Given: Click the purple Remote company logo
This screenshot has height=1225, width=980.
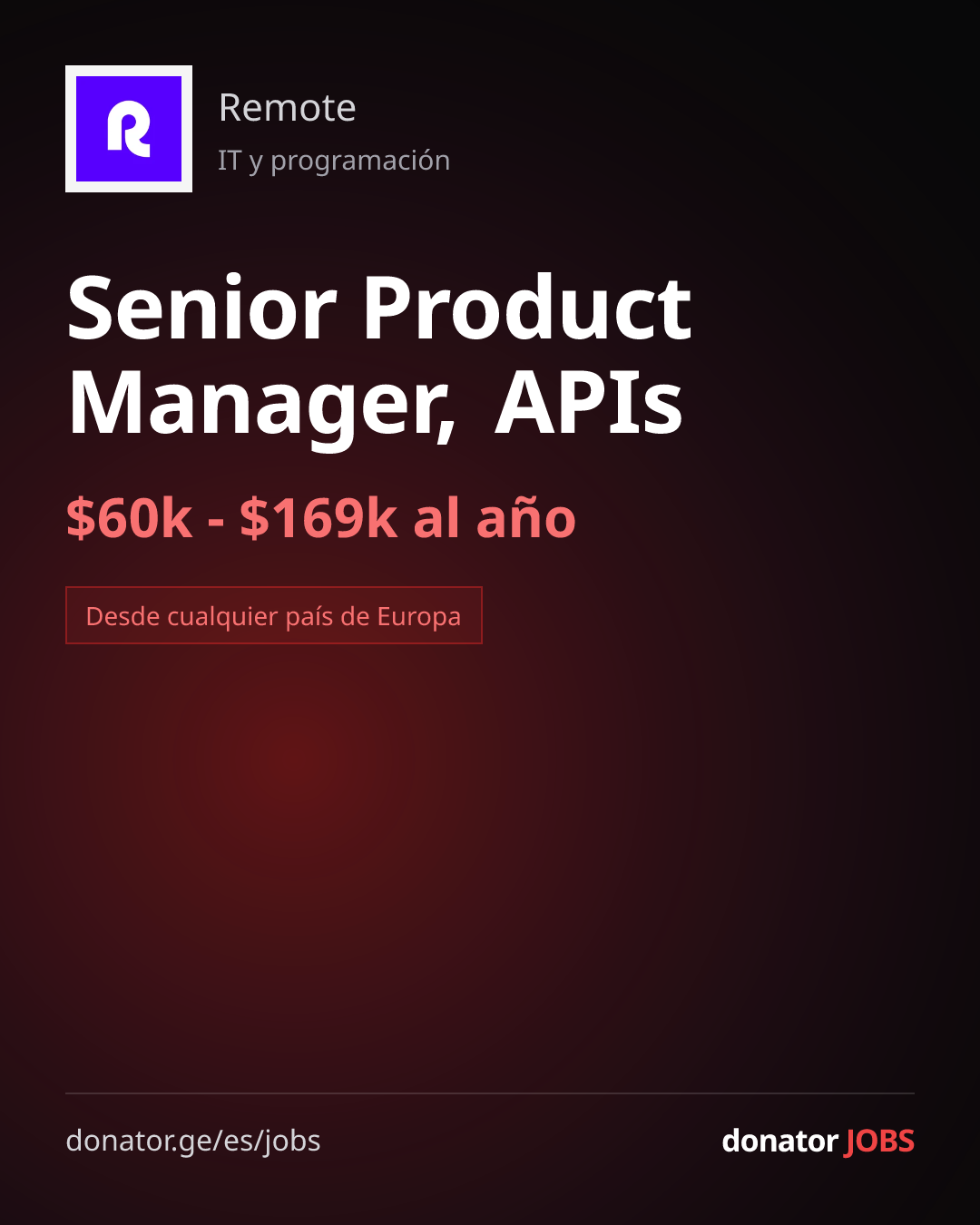Looking at the screenshot, I should pyautogui.click(x=129, y=129).
